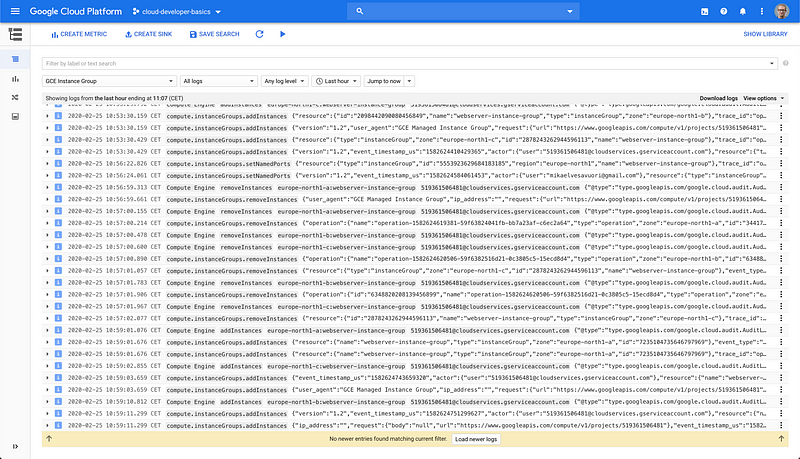
Task: Click the right up-arrow in the yellow bar
Action: 781,438
